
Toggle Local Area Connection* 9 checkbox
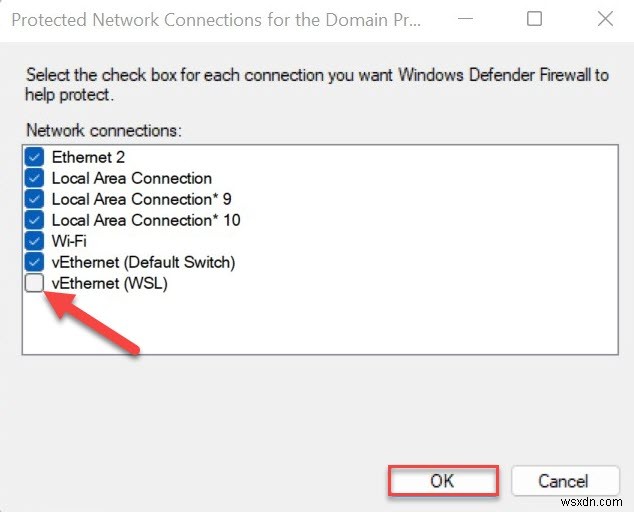click(x=35, y=199)
